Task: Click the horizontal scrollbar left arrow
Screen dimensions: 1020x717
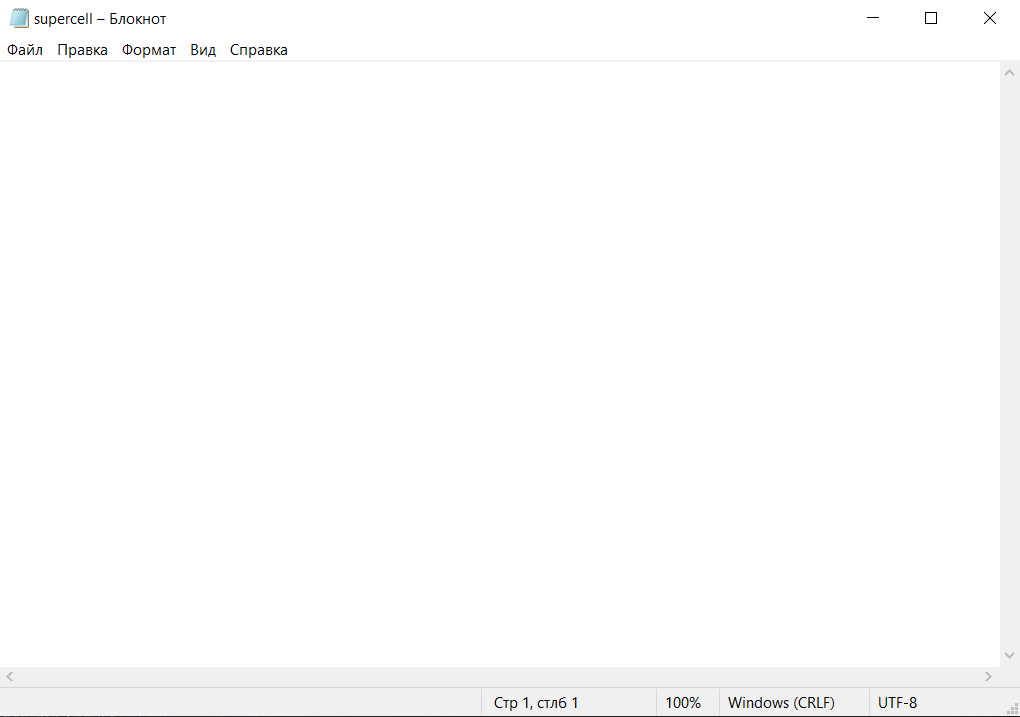Action: click(x=9, y=677)
